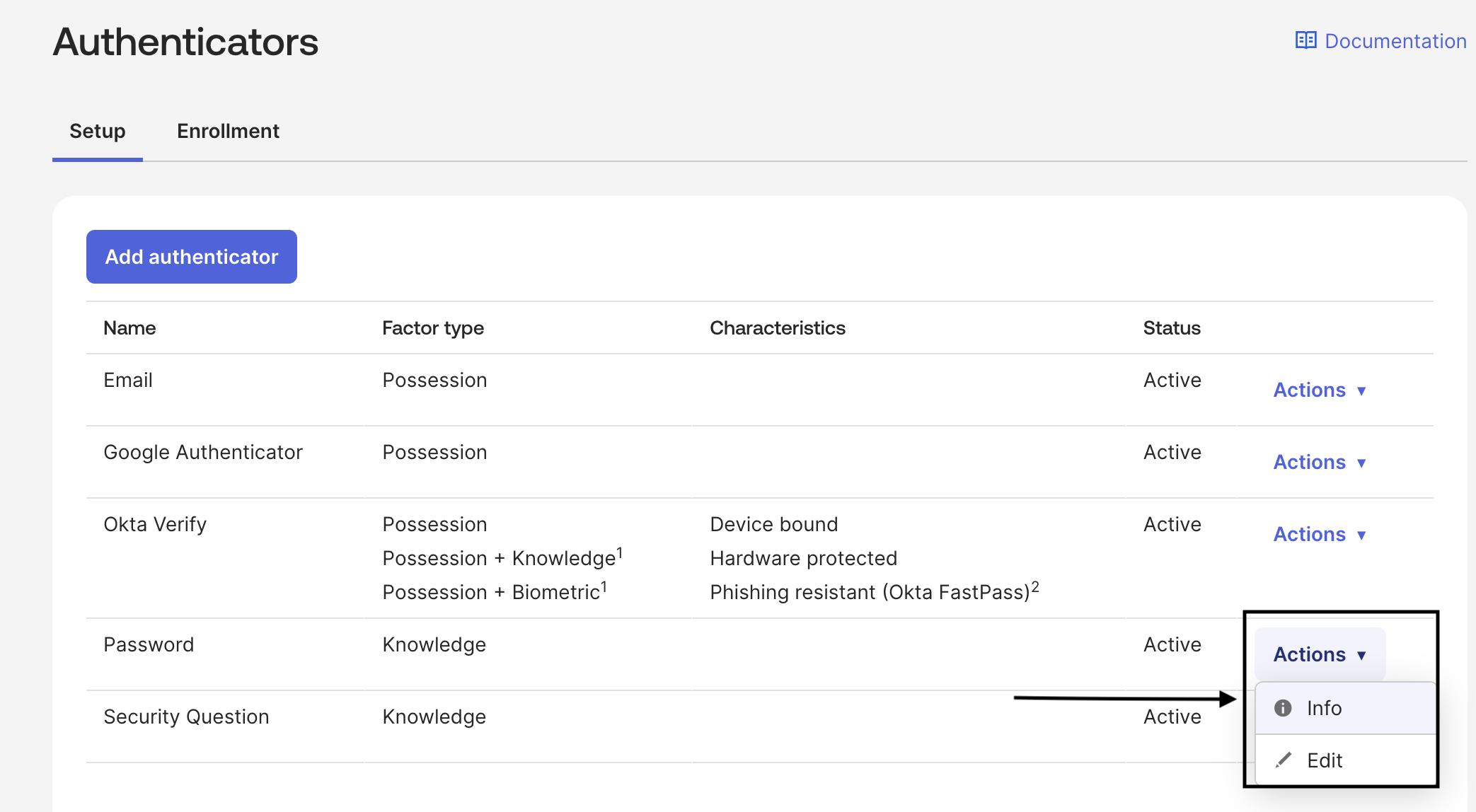1476x812 pixels.
Task: Select Edit from the Actions menu
Action: (x=1324, y=760)
